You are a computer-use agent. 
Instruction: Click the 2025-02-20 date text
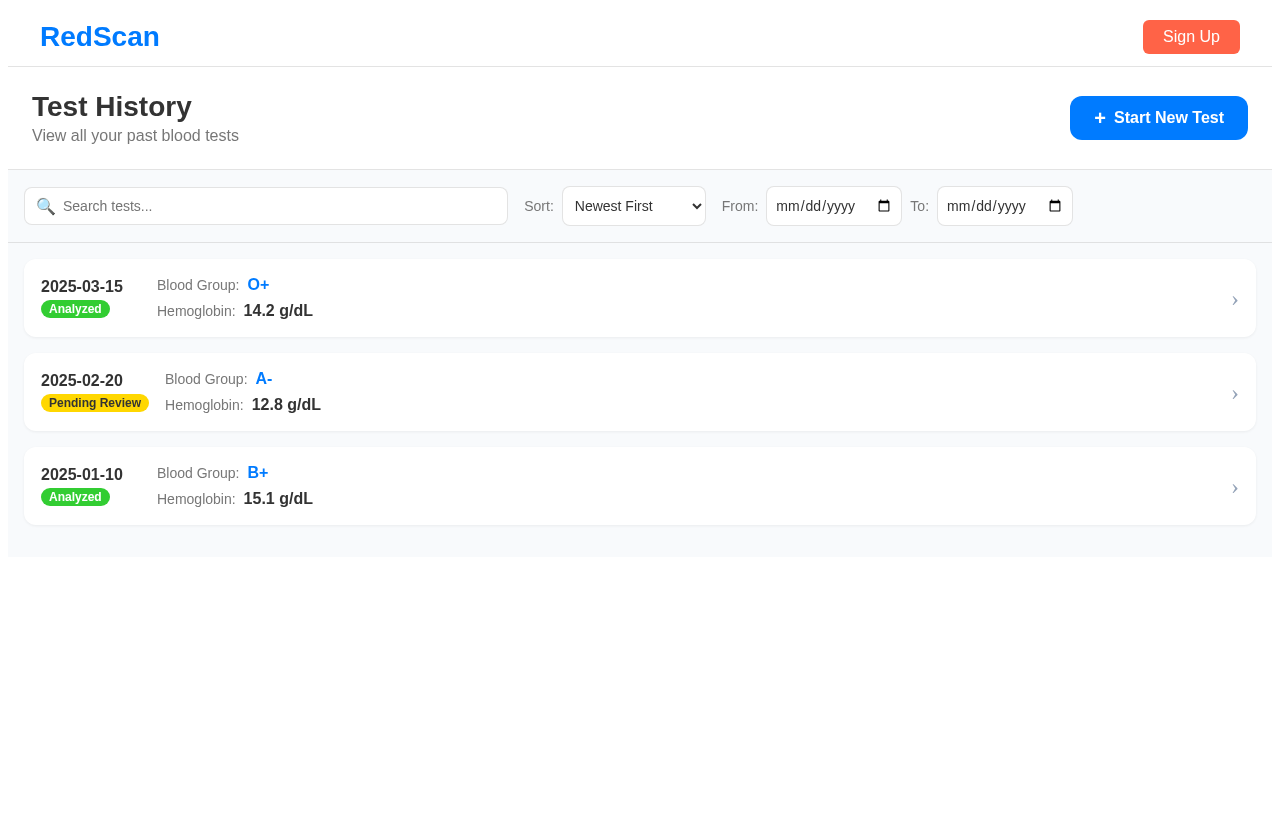click(82, 381)
